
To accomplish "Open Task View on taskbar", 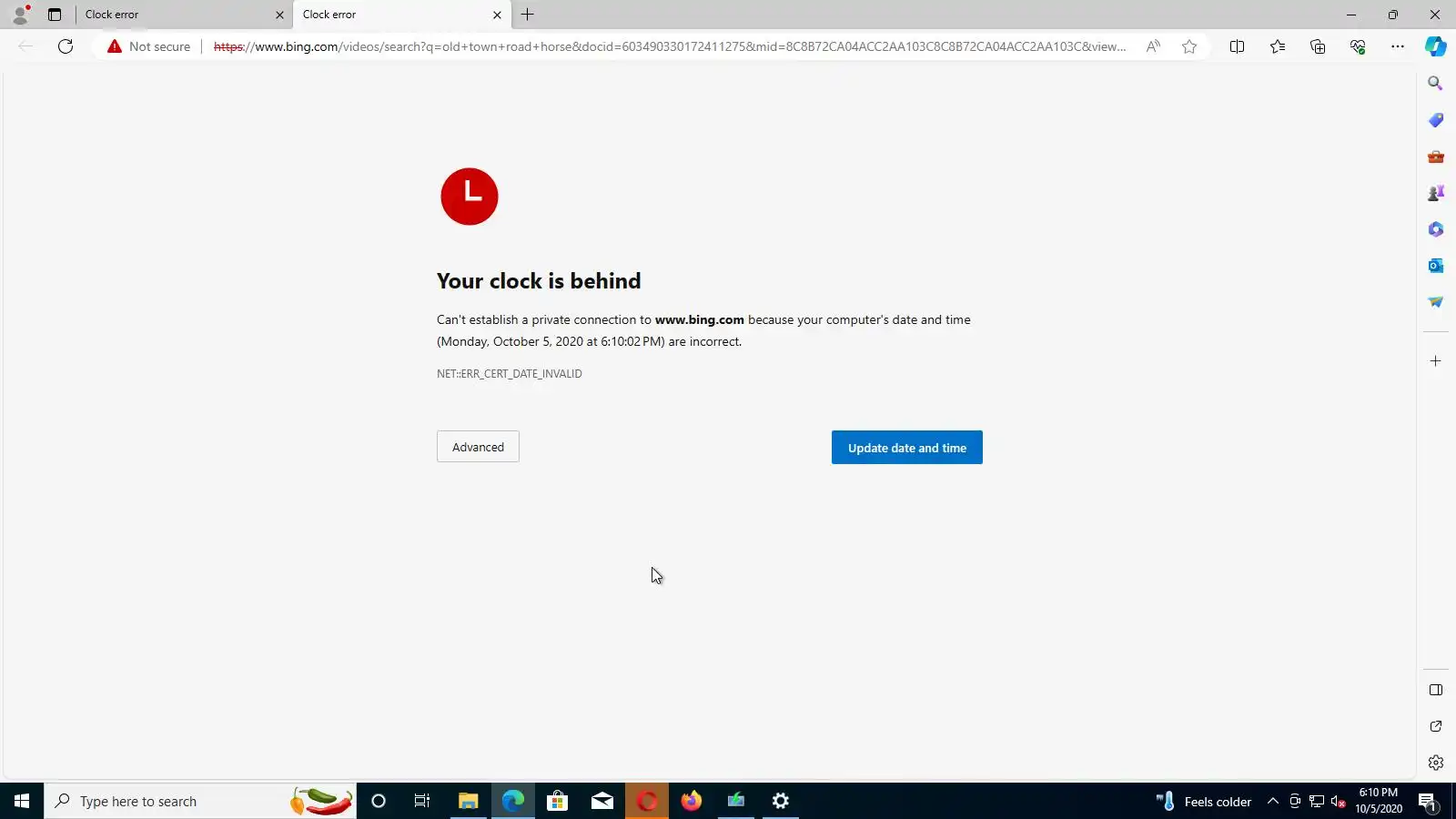I will pos(422,801).
